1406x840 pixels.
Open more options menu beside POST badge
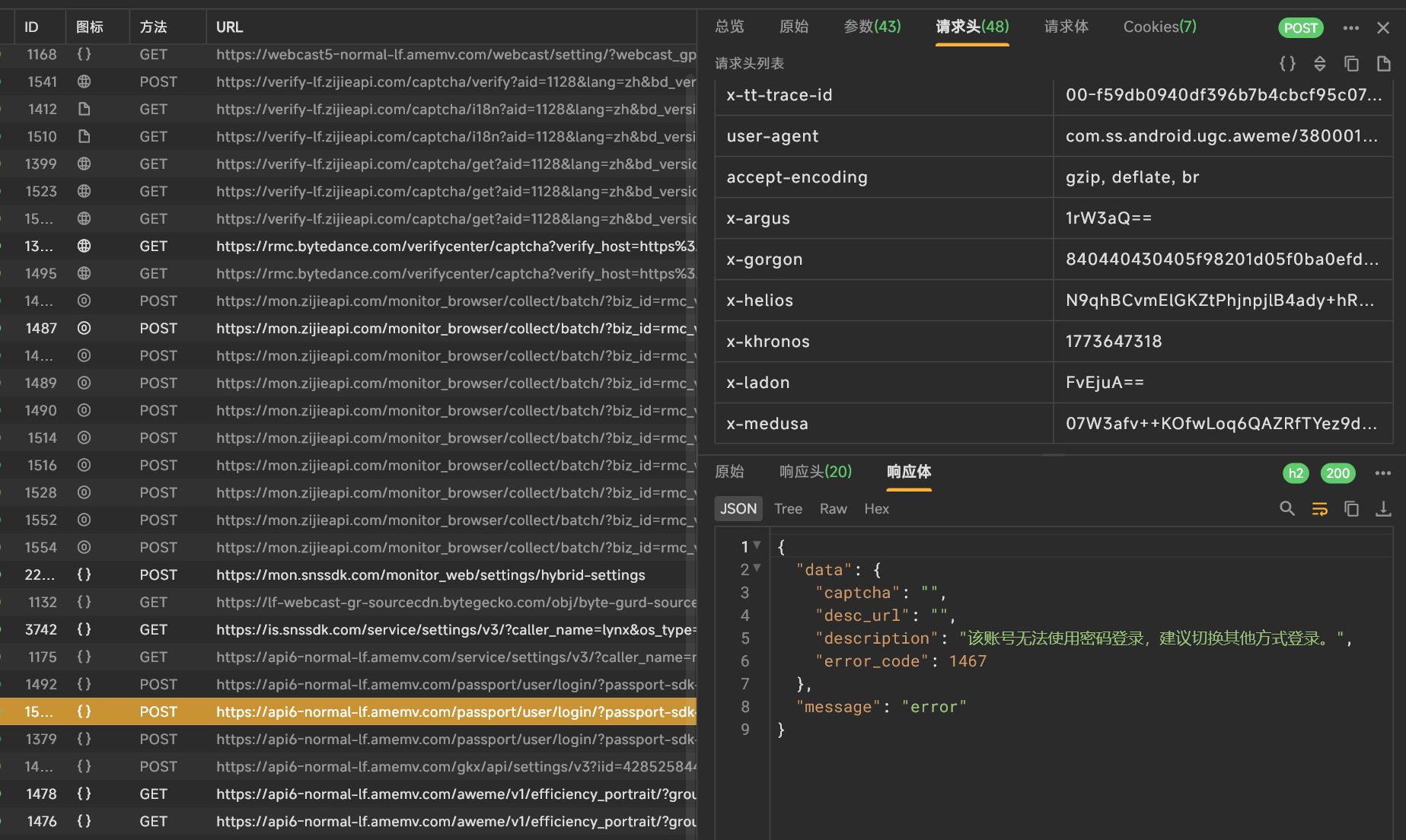(1351, 28)
